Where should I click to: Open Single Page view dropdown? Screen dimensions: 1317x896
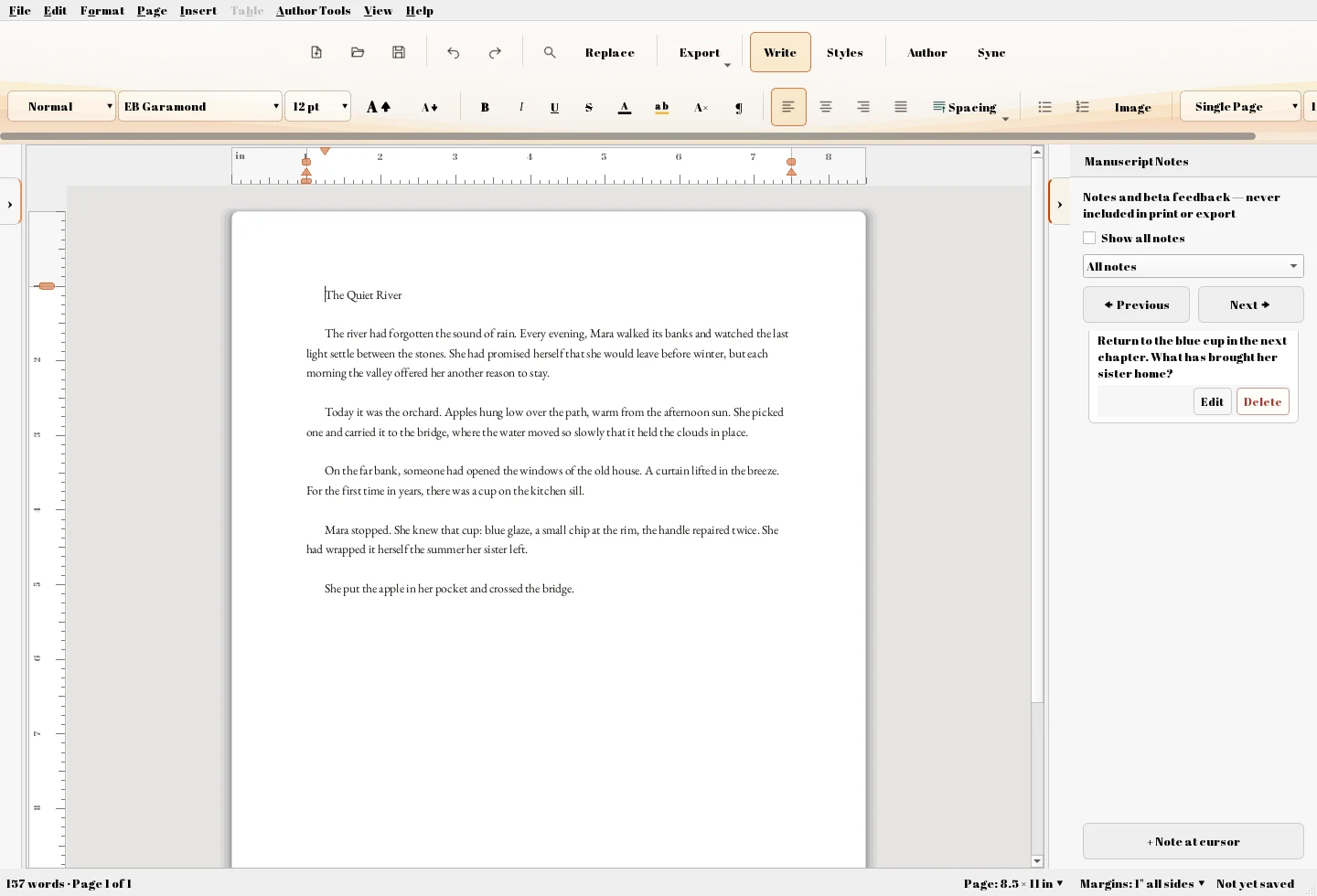1240,106
